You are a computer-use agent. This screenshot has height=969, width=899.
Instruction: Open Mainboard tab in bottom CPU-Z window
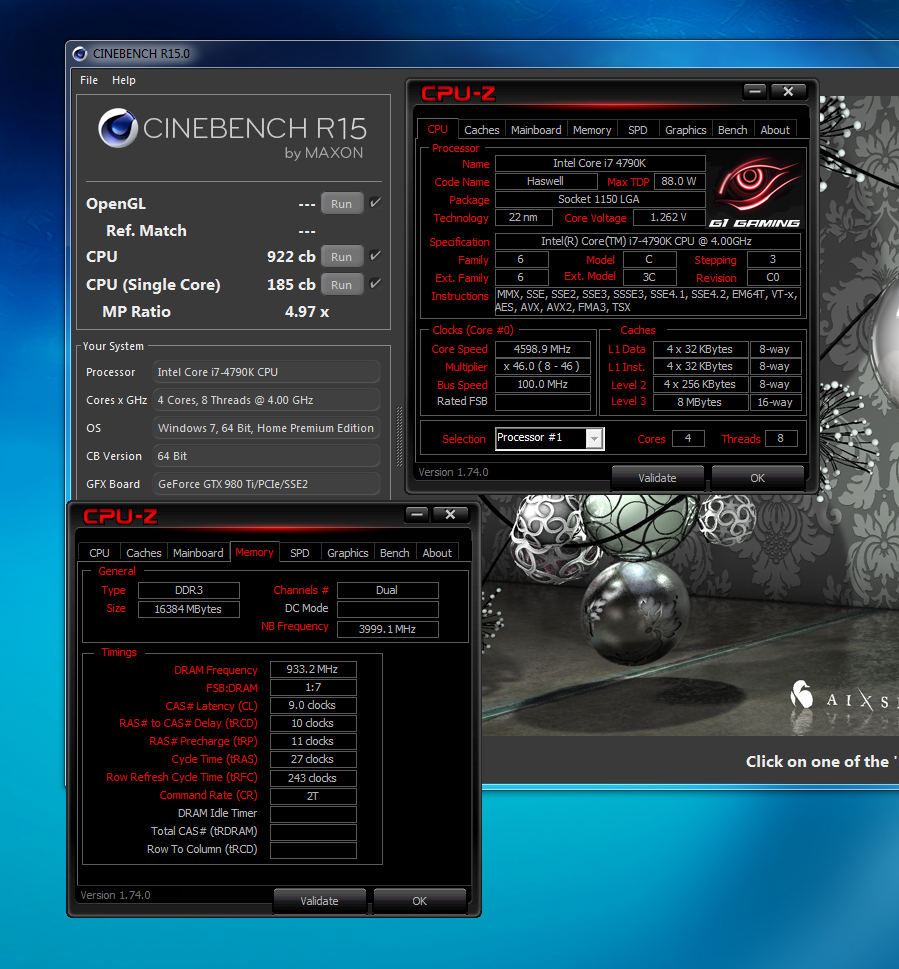(x=198, y=552)
